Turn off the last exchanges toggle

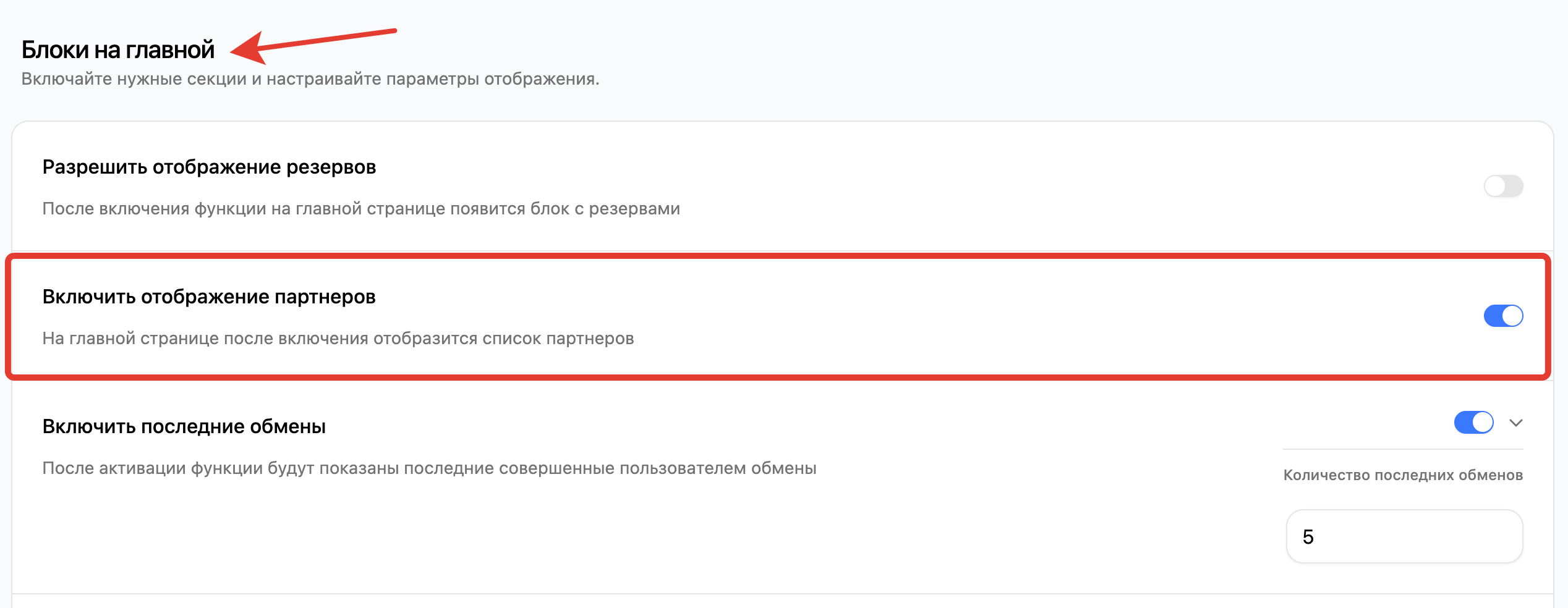coord(1473,423)
